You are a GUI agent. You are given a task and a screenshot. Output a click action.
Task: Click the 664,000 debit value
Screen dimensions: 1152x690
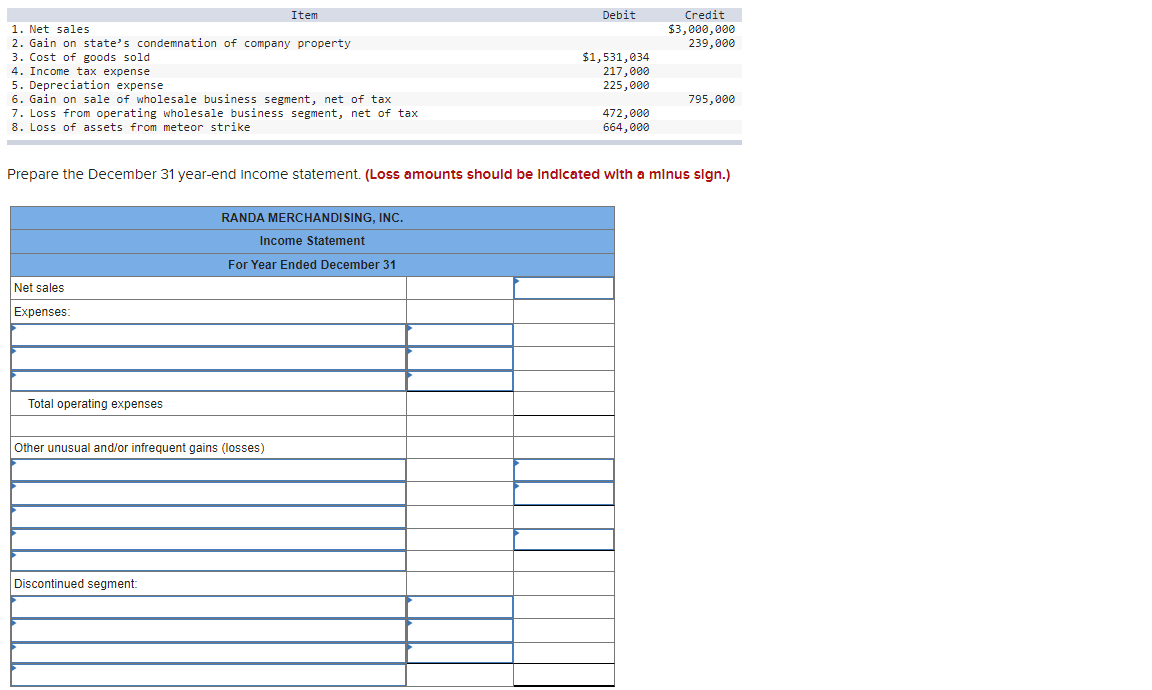click(626, 127)
